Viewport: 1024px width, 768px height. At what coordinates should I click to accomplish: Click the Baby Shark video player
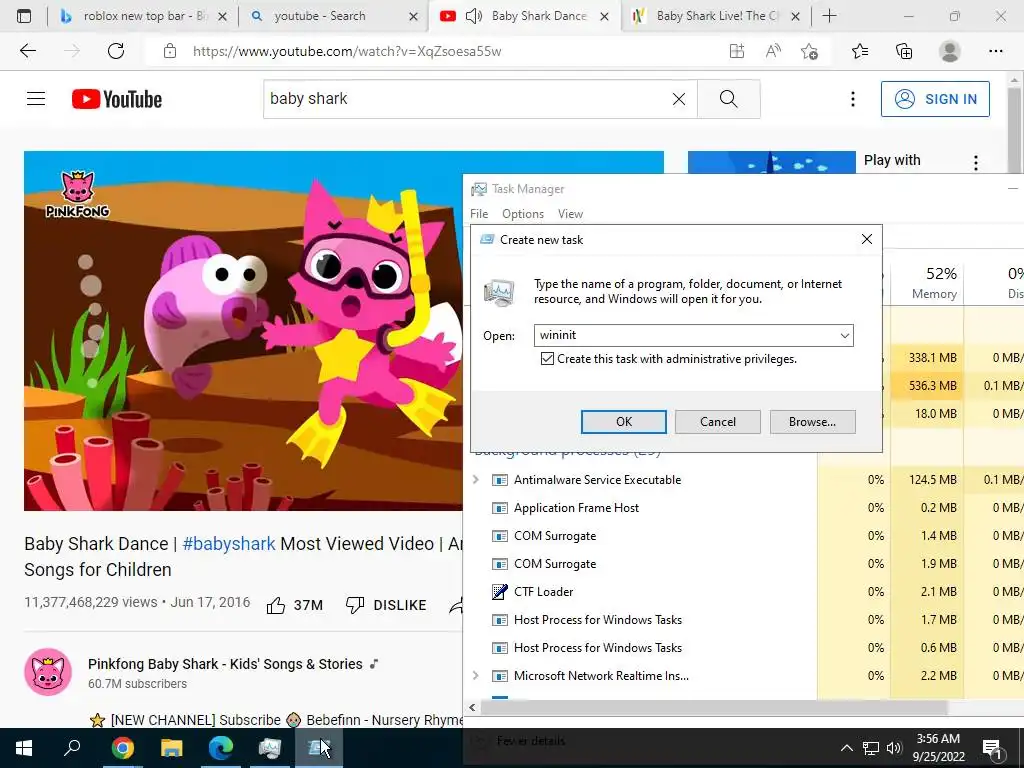(x=243, y=331)
